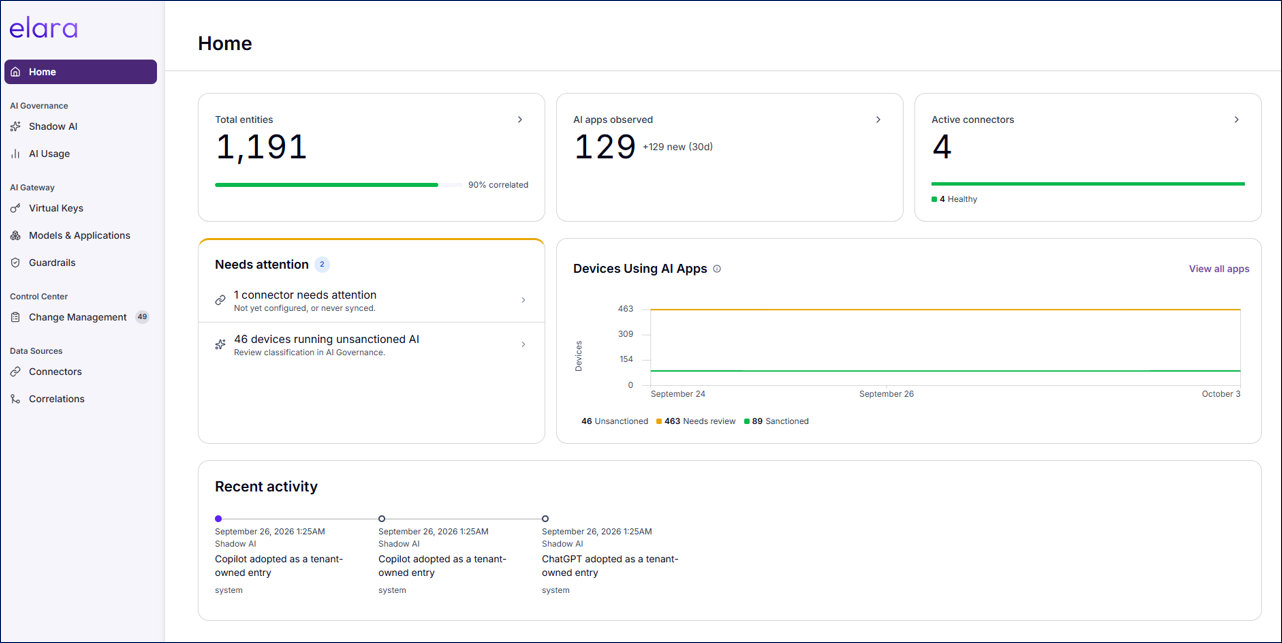
Task: Click the Shadow AI sparkle icon
Action: pyautogui.click(x=15, y=127)
